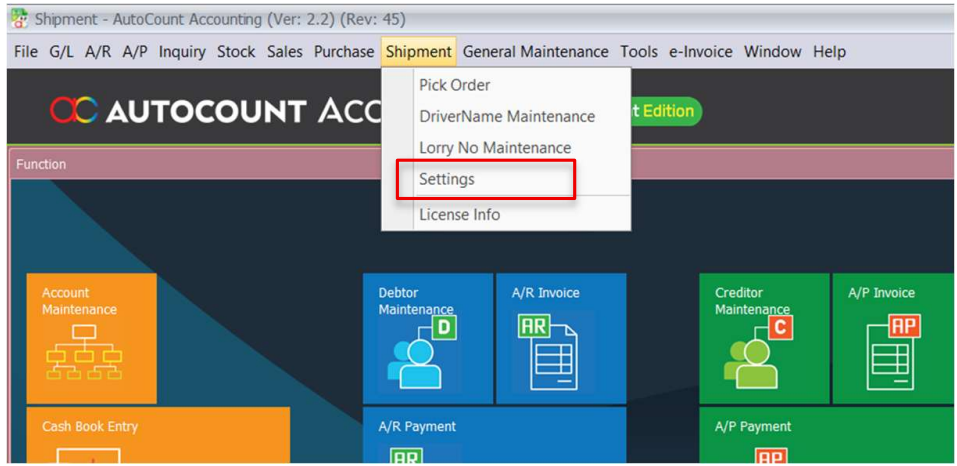This screenshot has height=466, width=957.
Task: Click the Function panel header
Action: [483, 165]
